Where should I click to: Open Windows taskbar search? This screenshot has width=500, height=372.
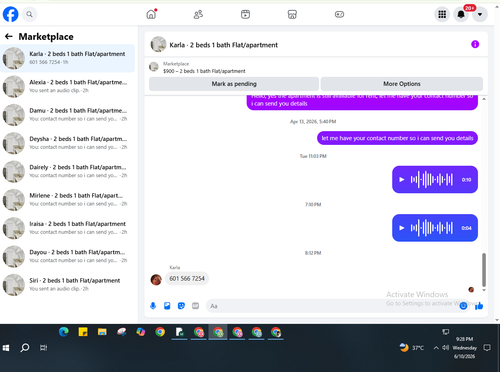pyautogui.click(x=25, y=348)
